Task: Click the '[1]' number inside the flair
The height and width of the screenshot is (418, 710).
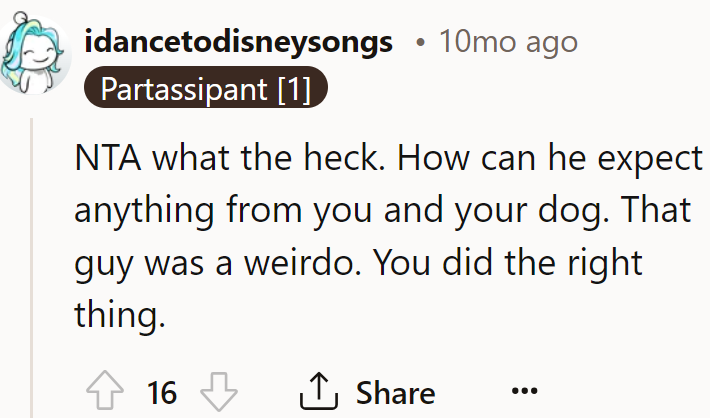Action: pos(294,89)
